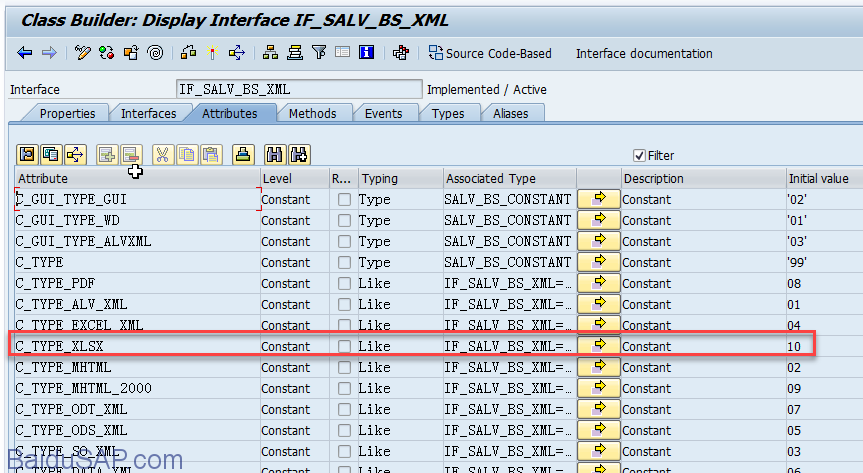Click the first yellow attribute toolbar icon
This screenshot has height=473, width=863.
28,155
